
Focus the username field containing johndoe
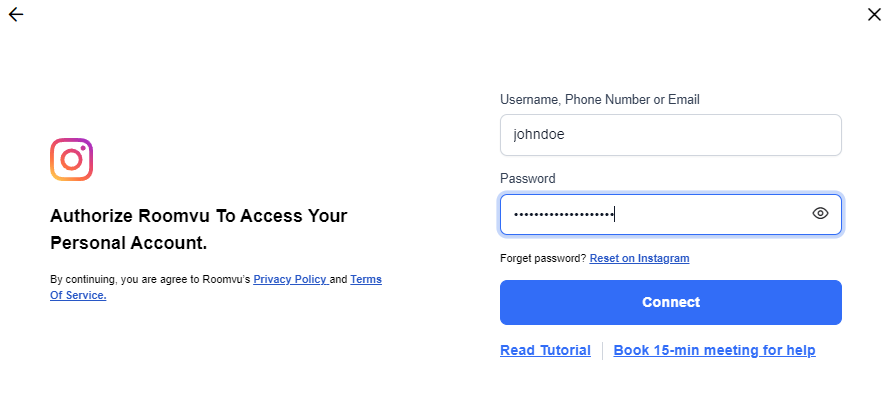(670, 135)
